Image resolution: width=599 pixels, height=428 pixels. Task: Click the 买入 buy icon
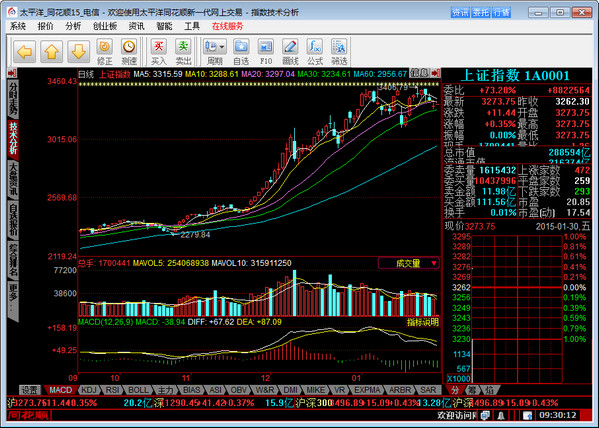[159, 51]
